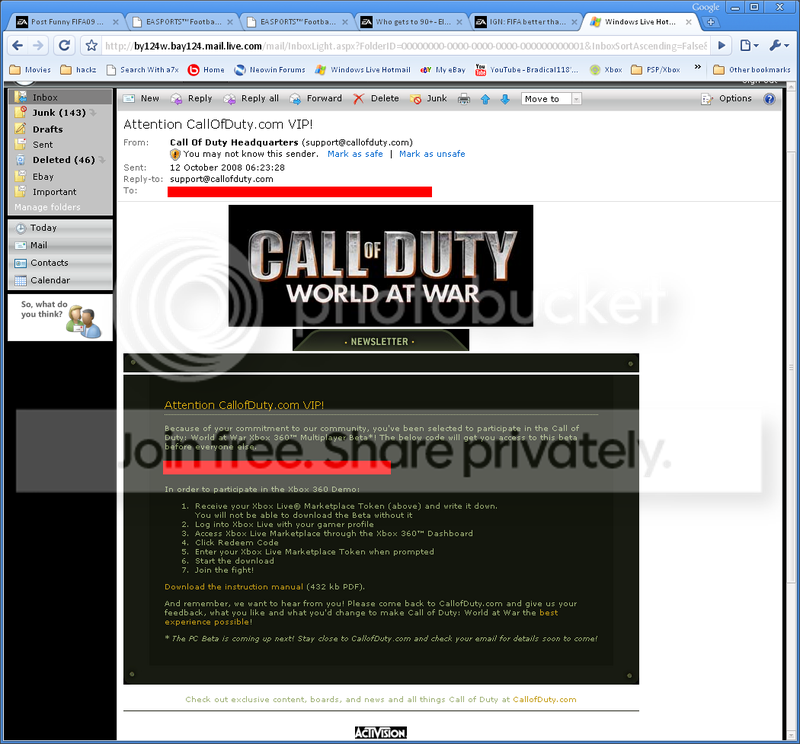Image resolution: width=800 pixels, height=744 pixels.
Task: Mark the sender as safe
Action: [x=355, y=154]
